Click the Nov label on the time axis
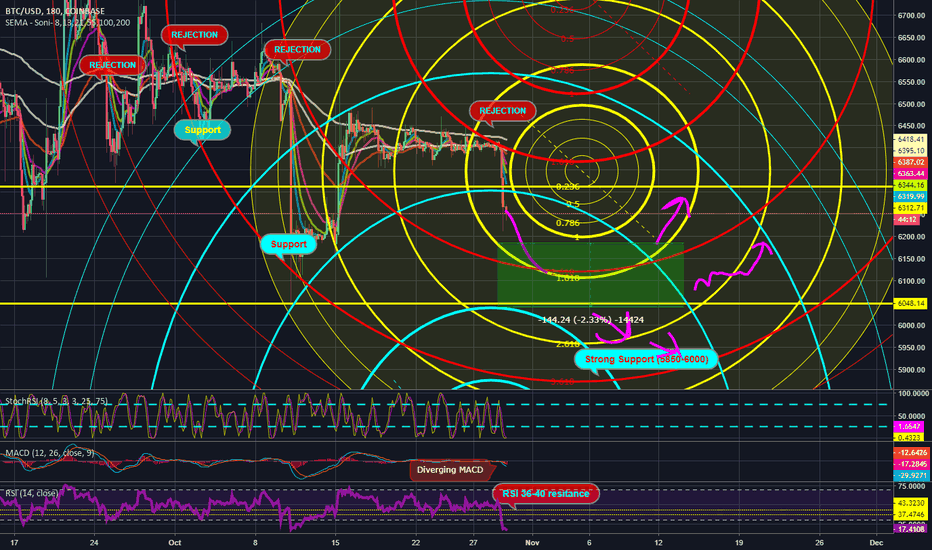932x550 pixels. (532, 542)
